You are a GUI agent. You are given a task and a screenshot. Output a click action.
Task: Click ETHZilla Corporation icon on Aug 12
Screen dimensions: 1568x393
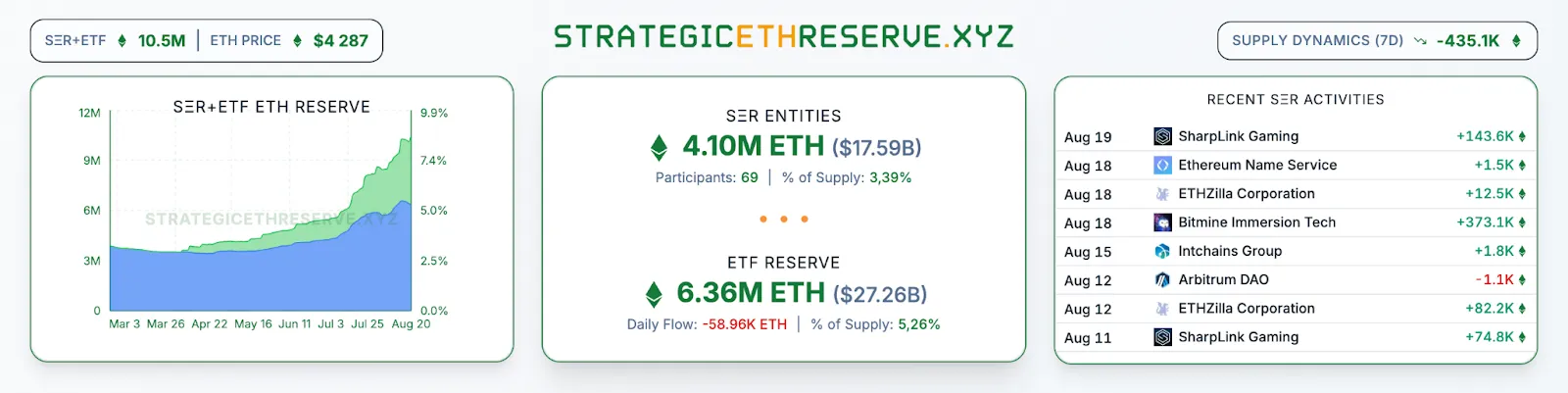[1162, 308]
